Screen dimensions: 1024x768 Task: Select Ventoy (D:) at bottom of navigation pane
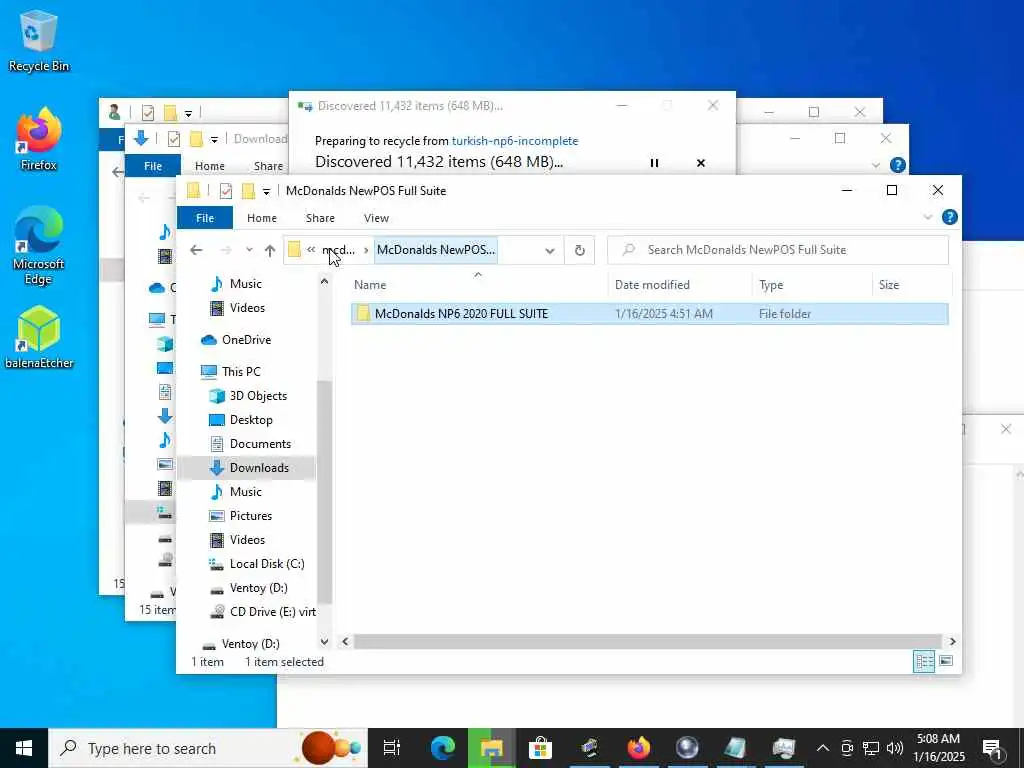click(x=250, y=644)
